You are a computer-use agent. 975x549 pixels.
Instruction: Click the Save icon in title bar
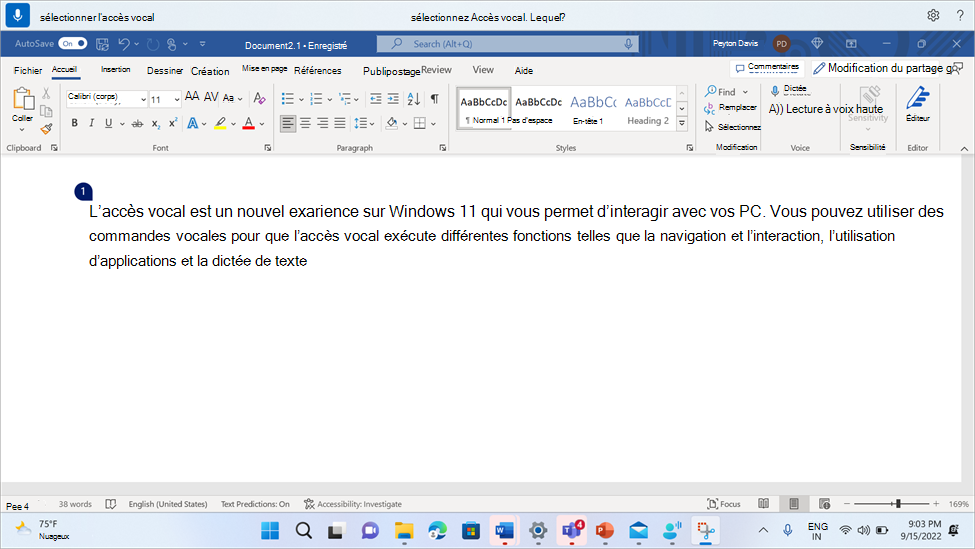[103, 44]
